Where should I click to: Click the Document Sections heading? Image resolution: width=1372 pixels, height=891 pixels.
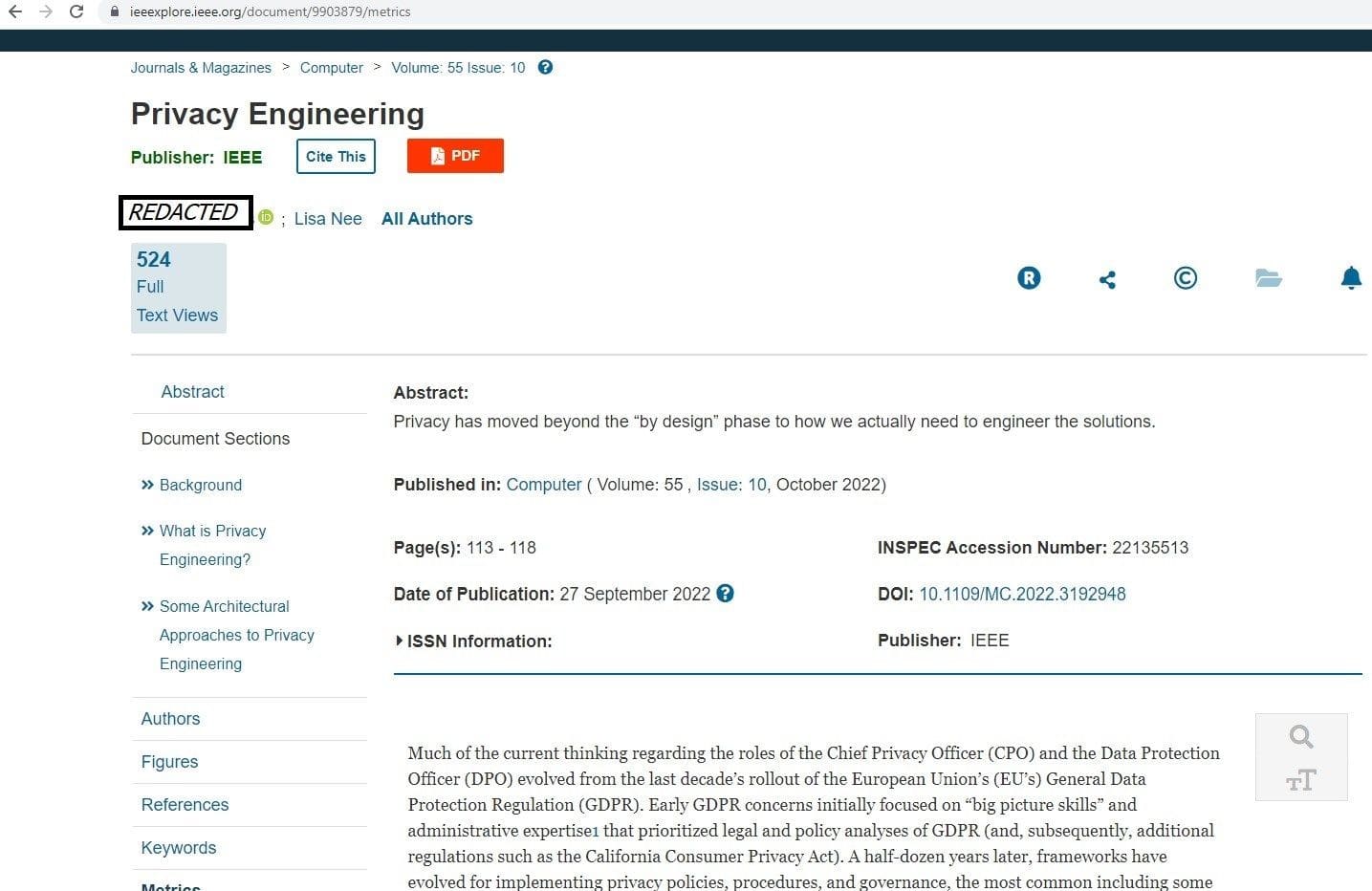tap(215, 439)
